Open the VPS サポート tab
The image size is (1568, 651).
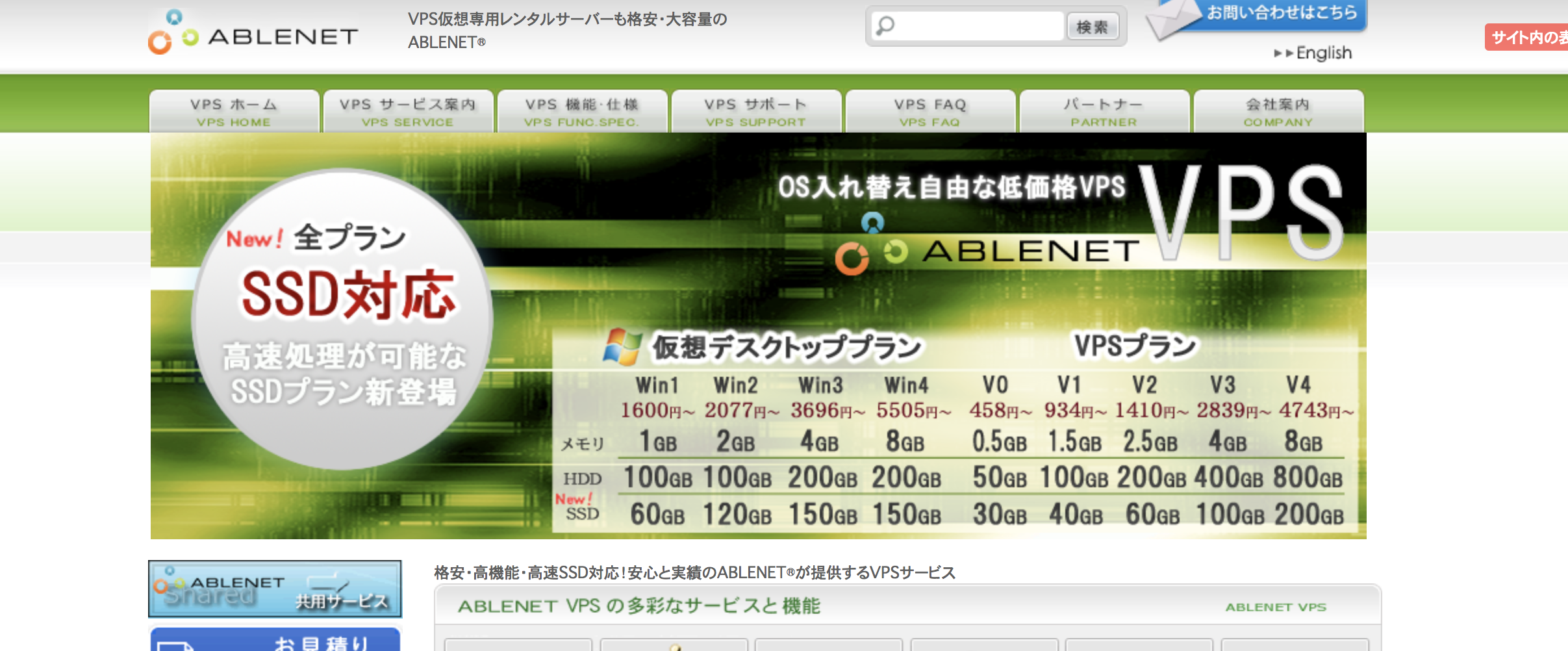click(x=756, y=112)
